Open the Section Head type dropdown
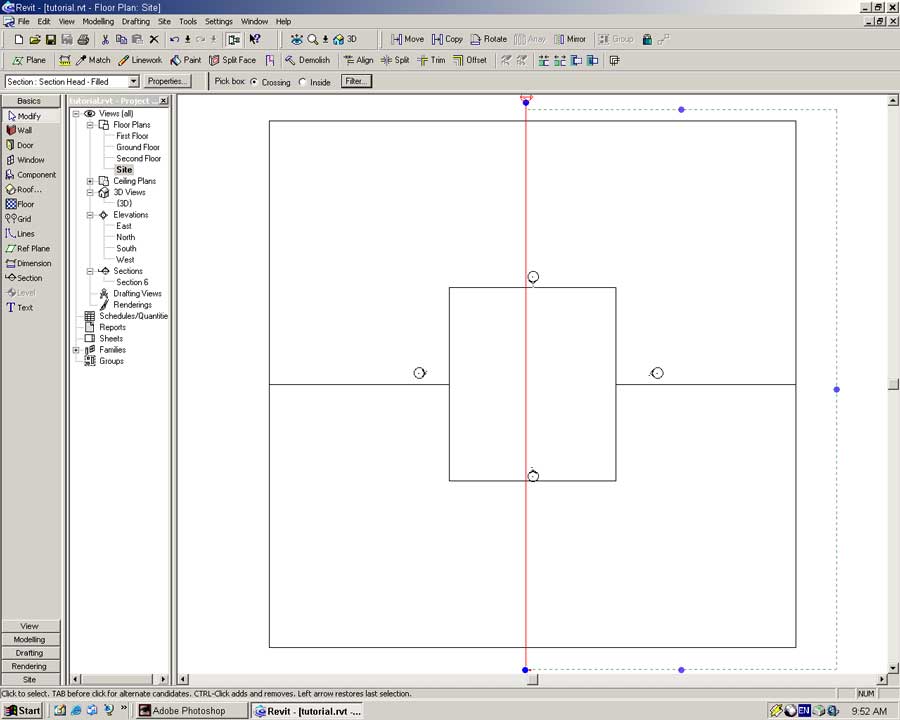Viewport: 900px width, 720px height. coord(133,82)
